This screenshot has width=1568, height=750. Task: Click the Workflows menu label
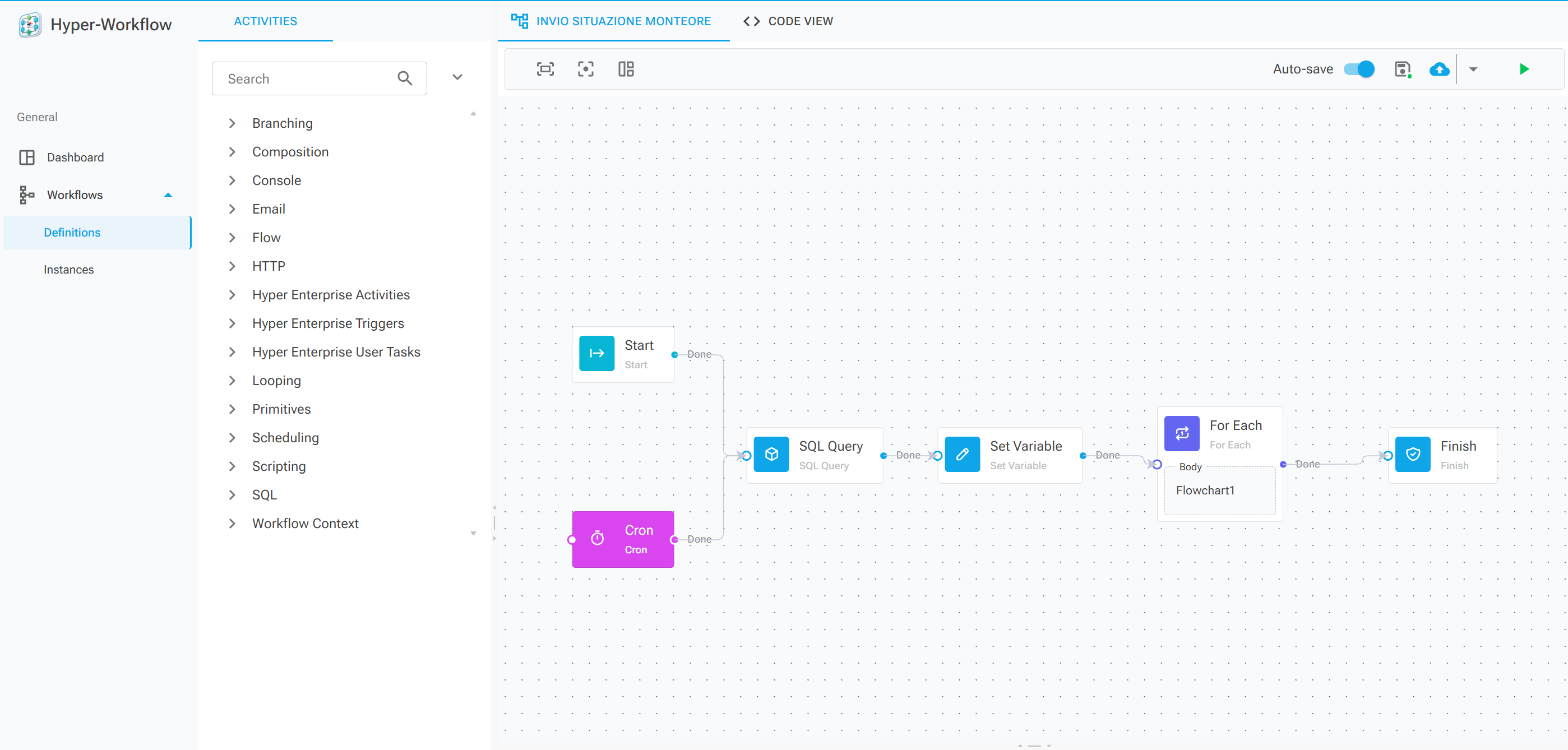[75, 195]
